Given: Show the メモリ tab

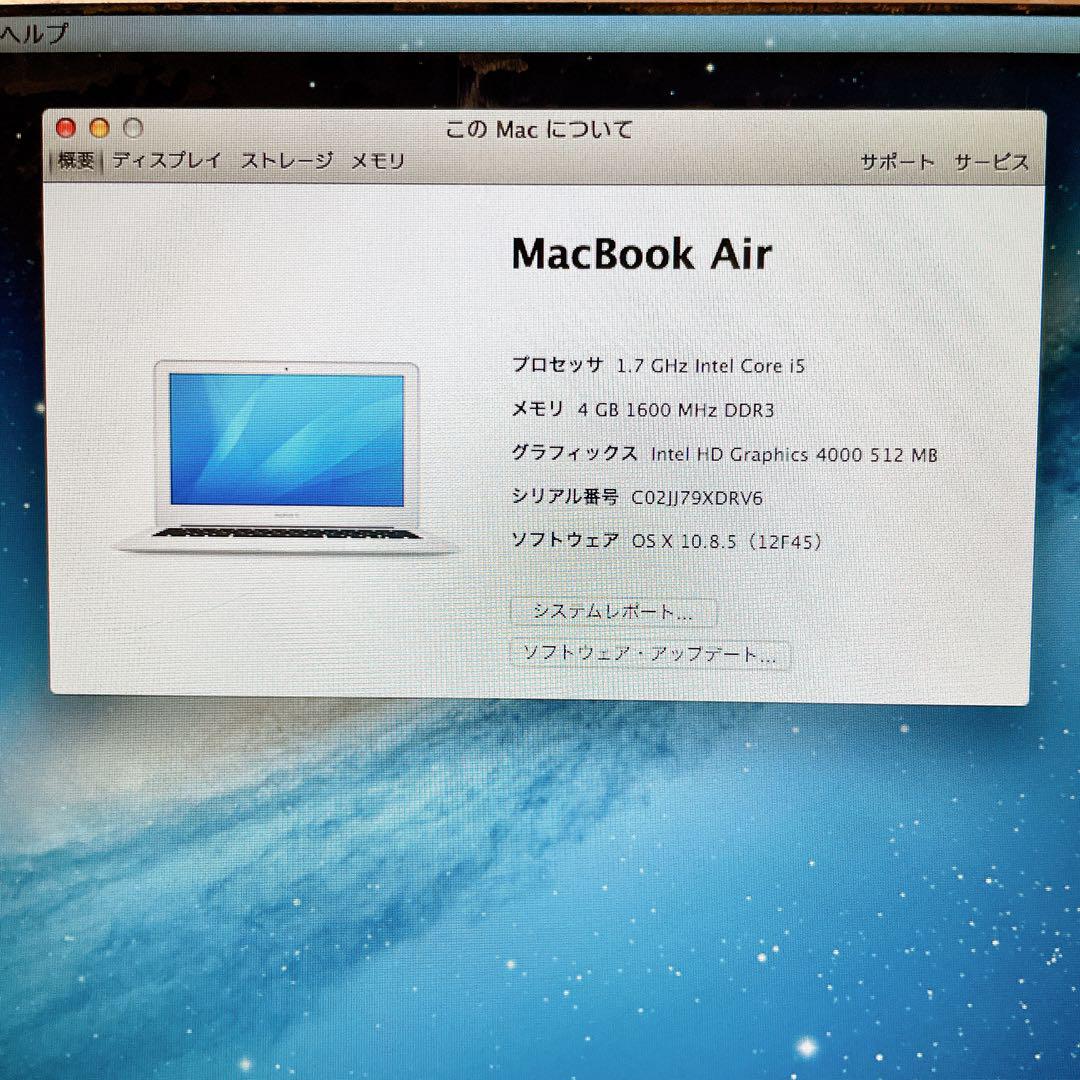Looking at the screenshot, I should tap(378, 161).
